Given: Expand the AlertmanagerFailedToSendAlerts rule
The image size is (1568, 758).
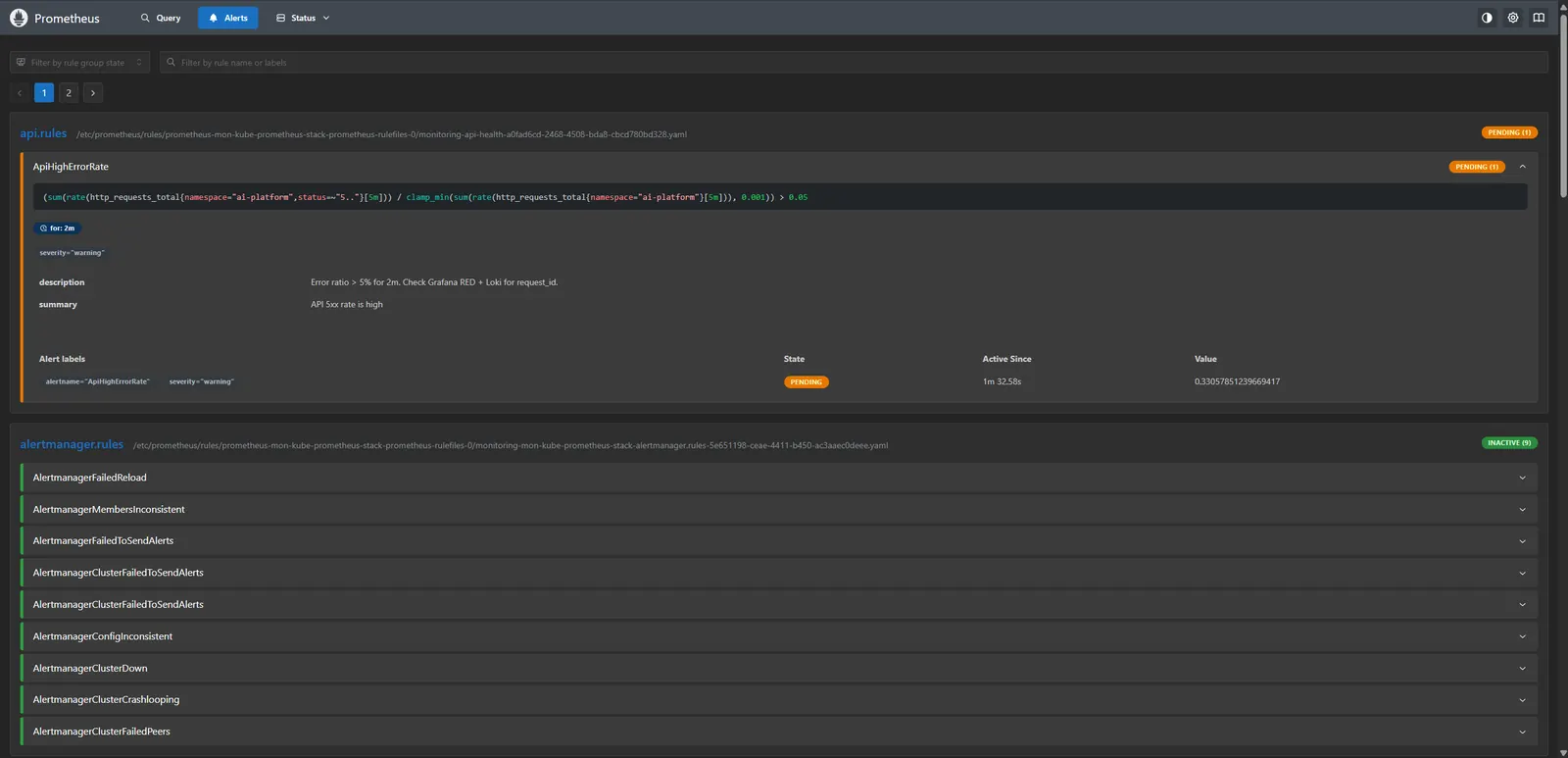Looking at the screenshot, I should pyautogui.click(x=779, y=541).
